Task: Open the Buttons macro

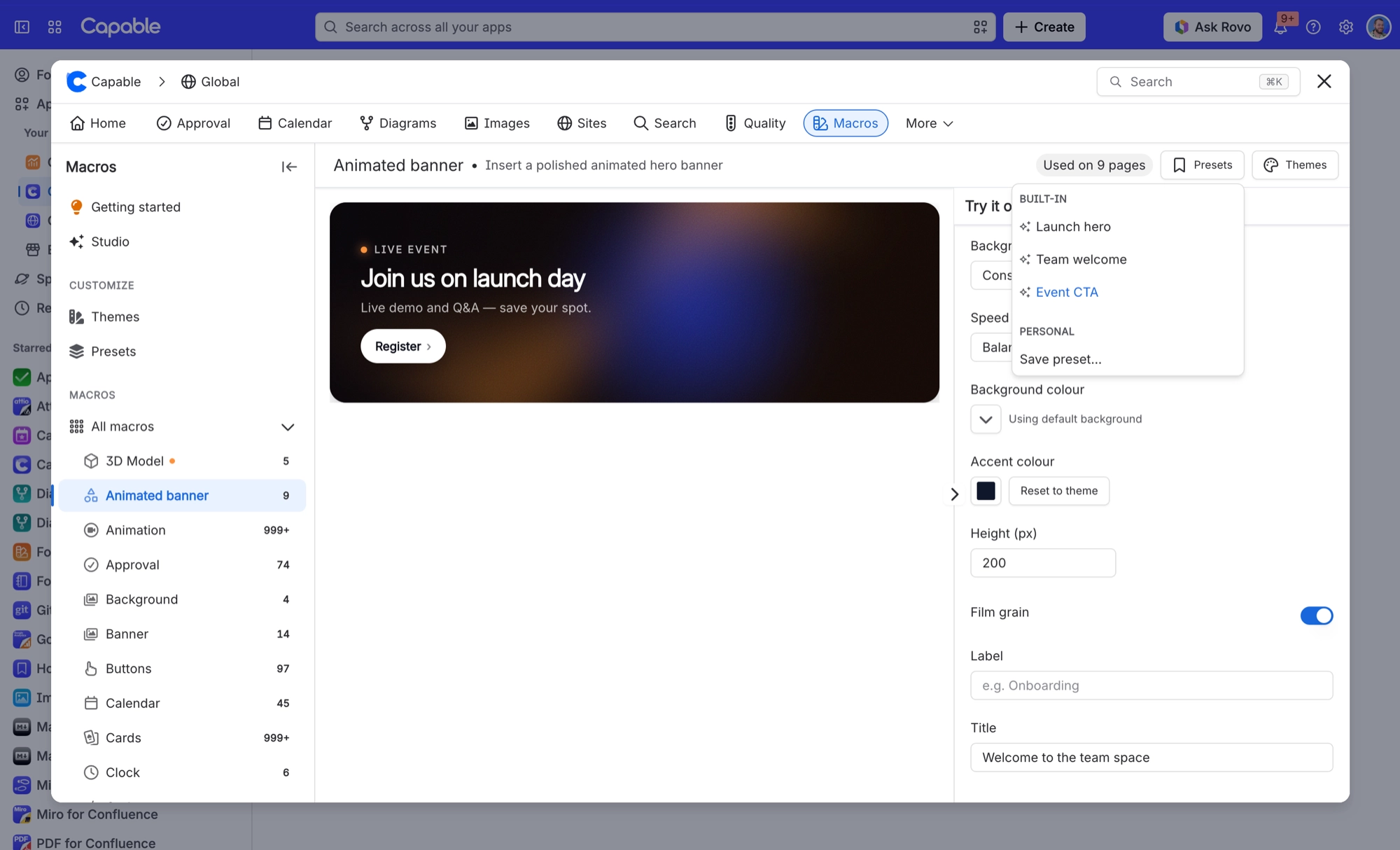Action: coord(182,669)
